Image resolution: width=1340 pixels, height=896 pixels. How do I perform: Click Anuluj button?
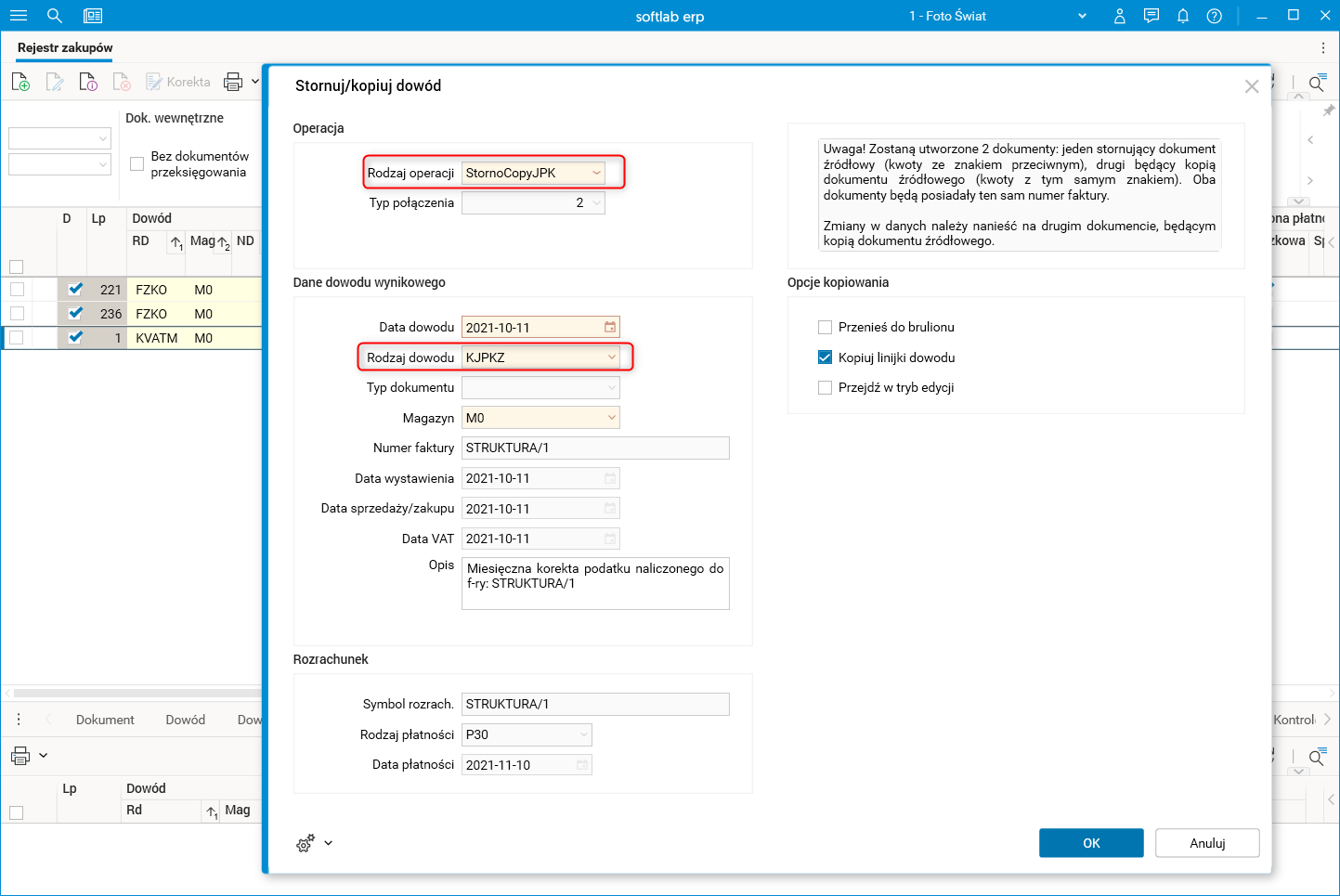1207,843
